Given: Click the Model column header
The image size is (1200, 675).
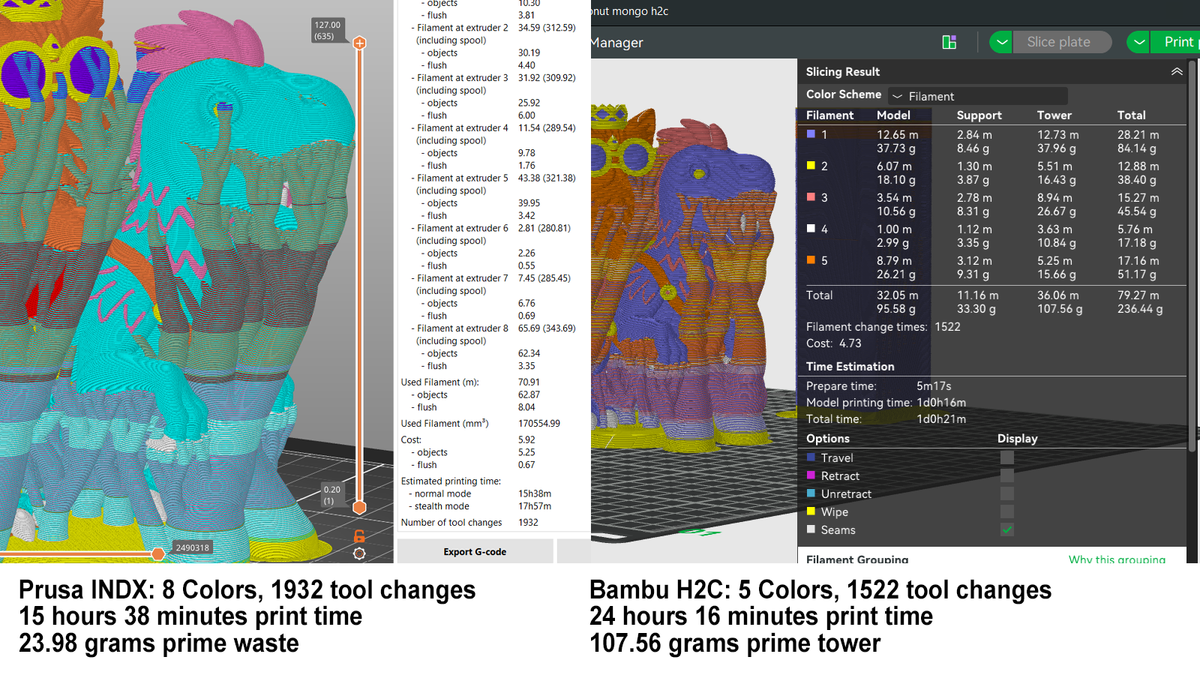Looking at the screenshot, I should [x=893, y=115].
